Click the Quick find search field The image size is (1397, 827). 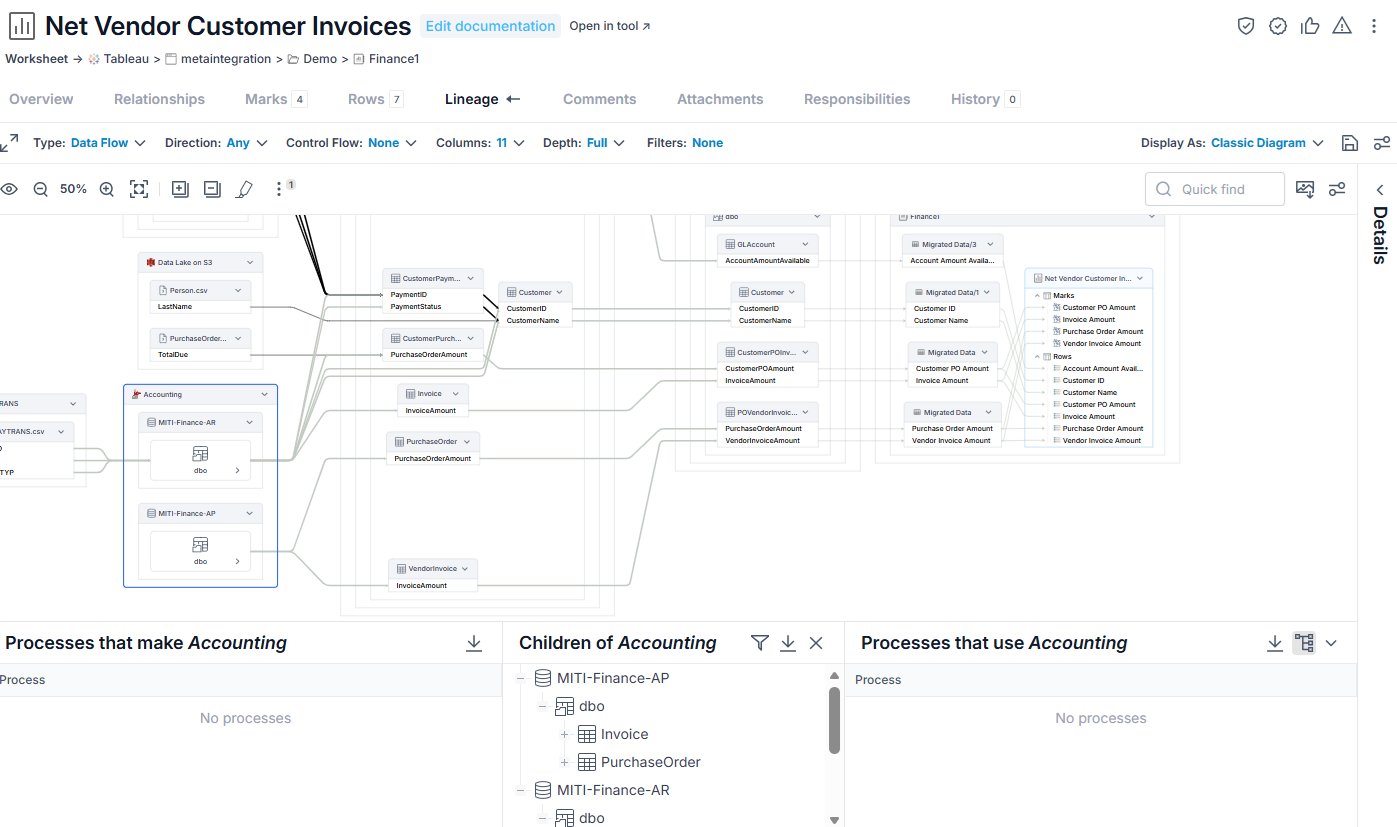(1215, 189)
